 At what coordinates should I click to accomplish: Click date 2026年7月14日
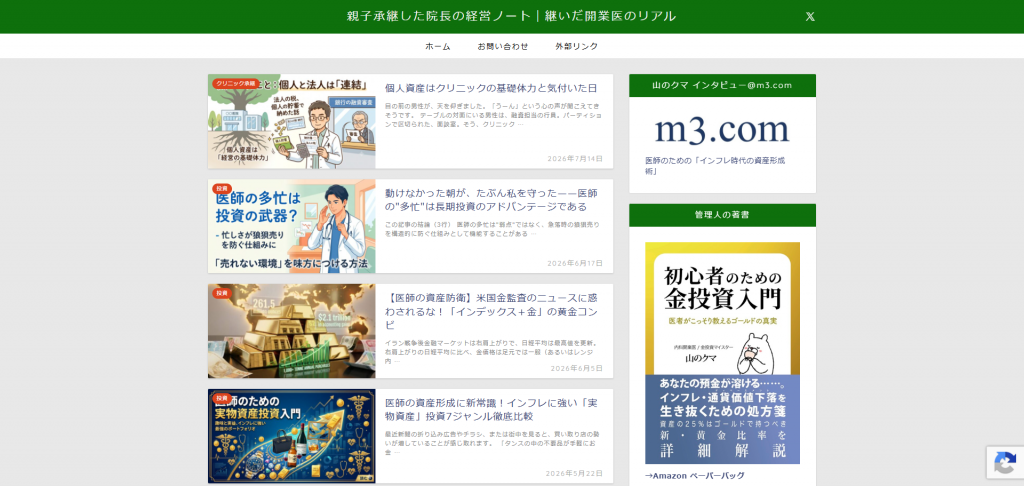[x=575, y=159]
